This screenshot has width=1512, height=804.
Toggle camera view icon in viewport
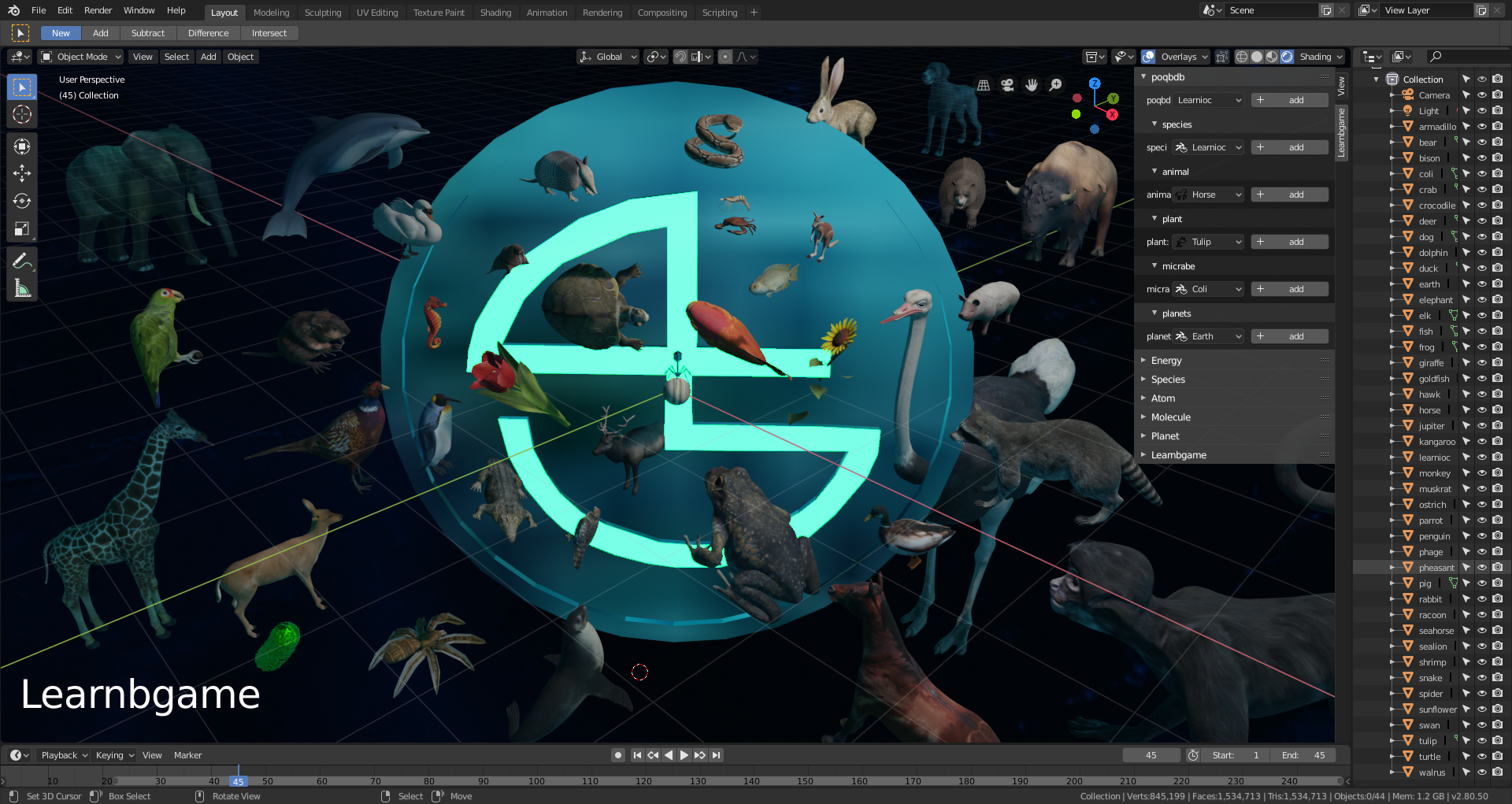click(1007, 85)
